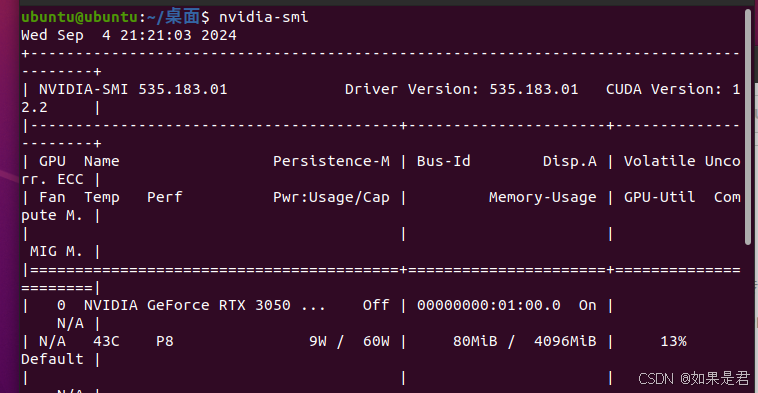Click the Persistence-M column header
This screenshot has width=758, height=393.
[331, 161]
